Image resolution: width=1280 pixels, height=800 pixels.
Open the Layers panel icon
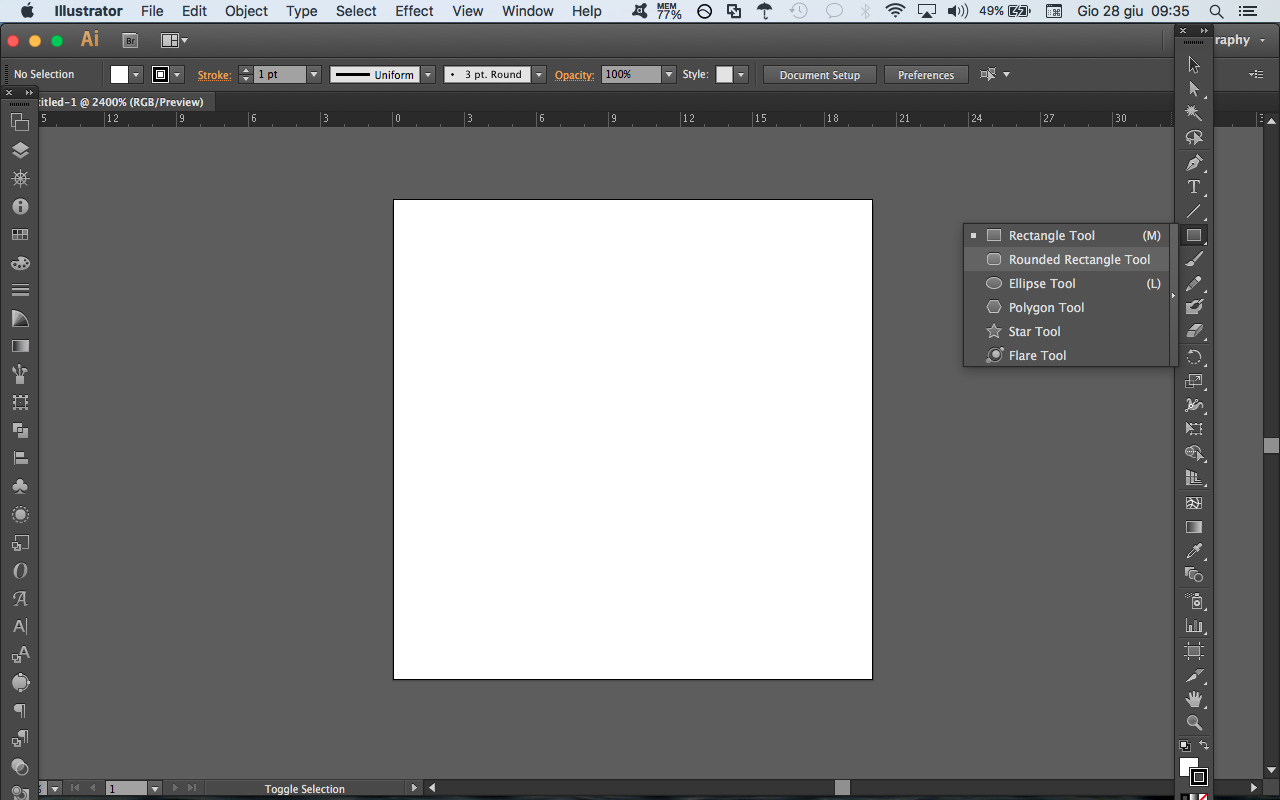20,150
